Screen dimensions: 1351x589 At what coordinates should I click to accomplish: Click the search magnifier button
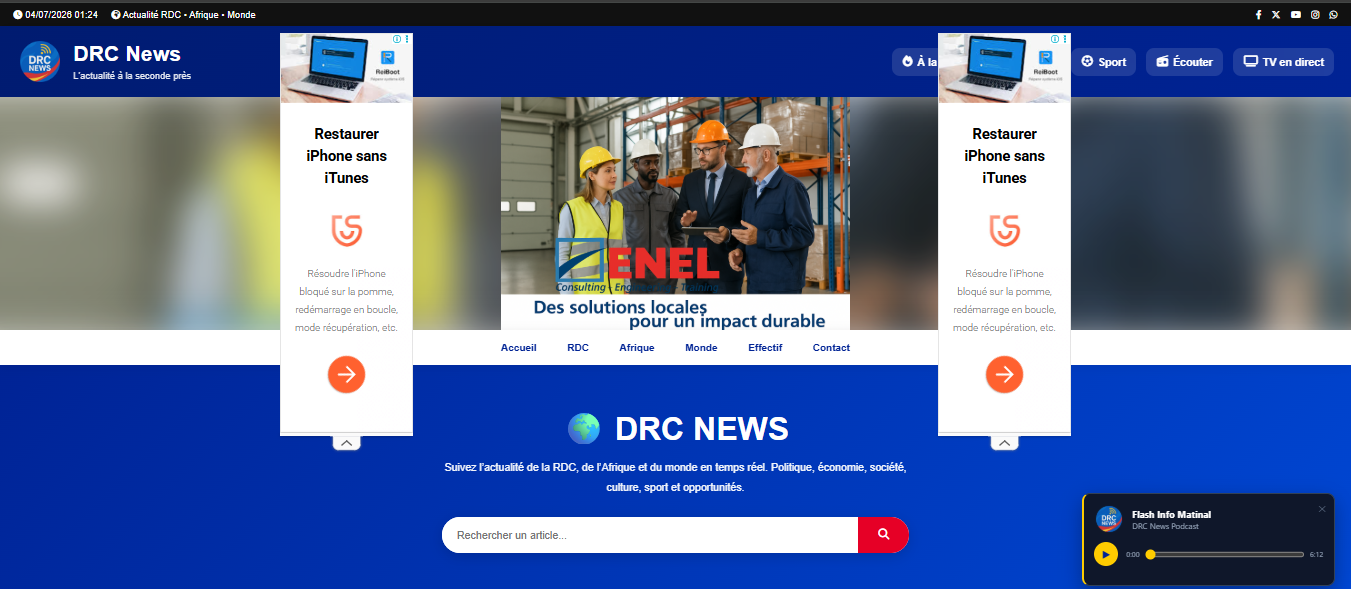tap(883, 535)
